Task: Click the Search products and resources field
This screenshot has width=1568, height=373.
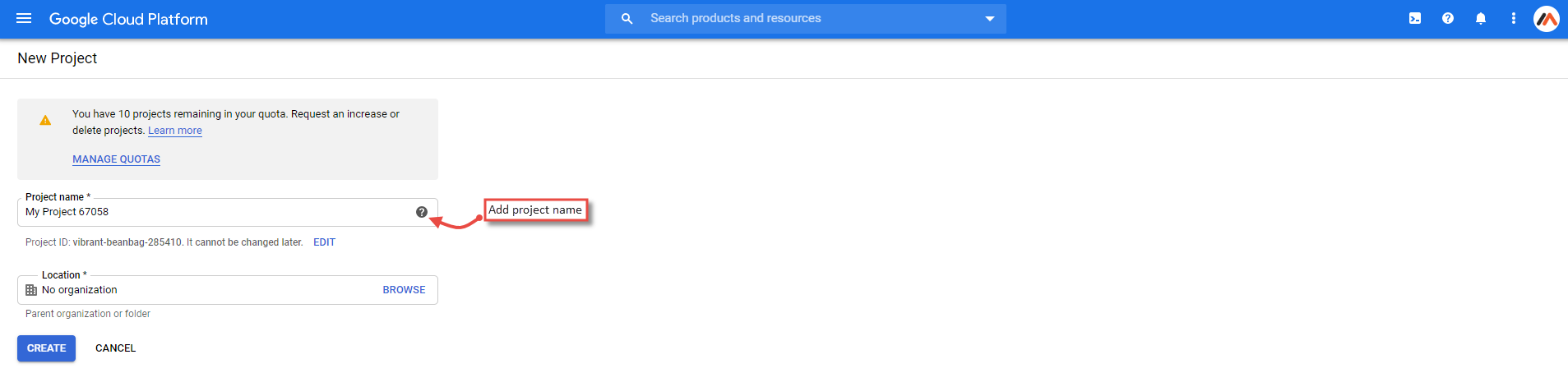Action: (806, 18)
